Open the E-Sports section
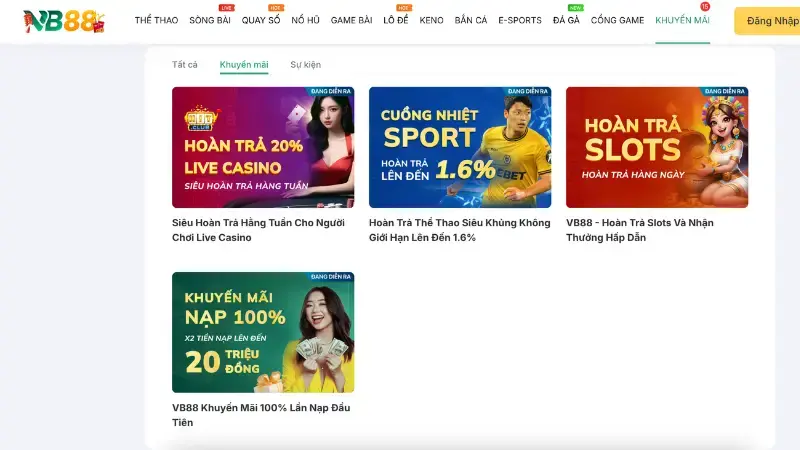This screenshot has height=450, width=800. point(519,20)
